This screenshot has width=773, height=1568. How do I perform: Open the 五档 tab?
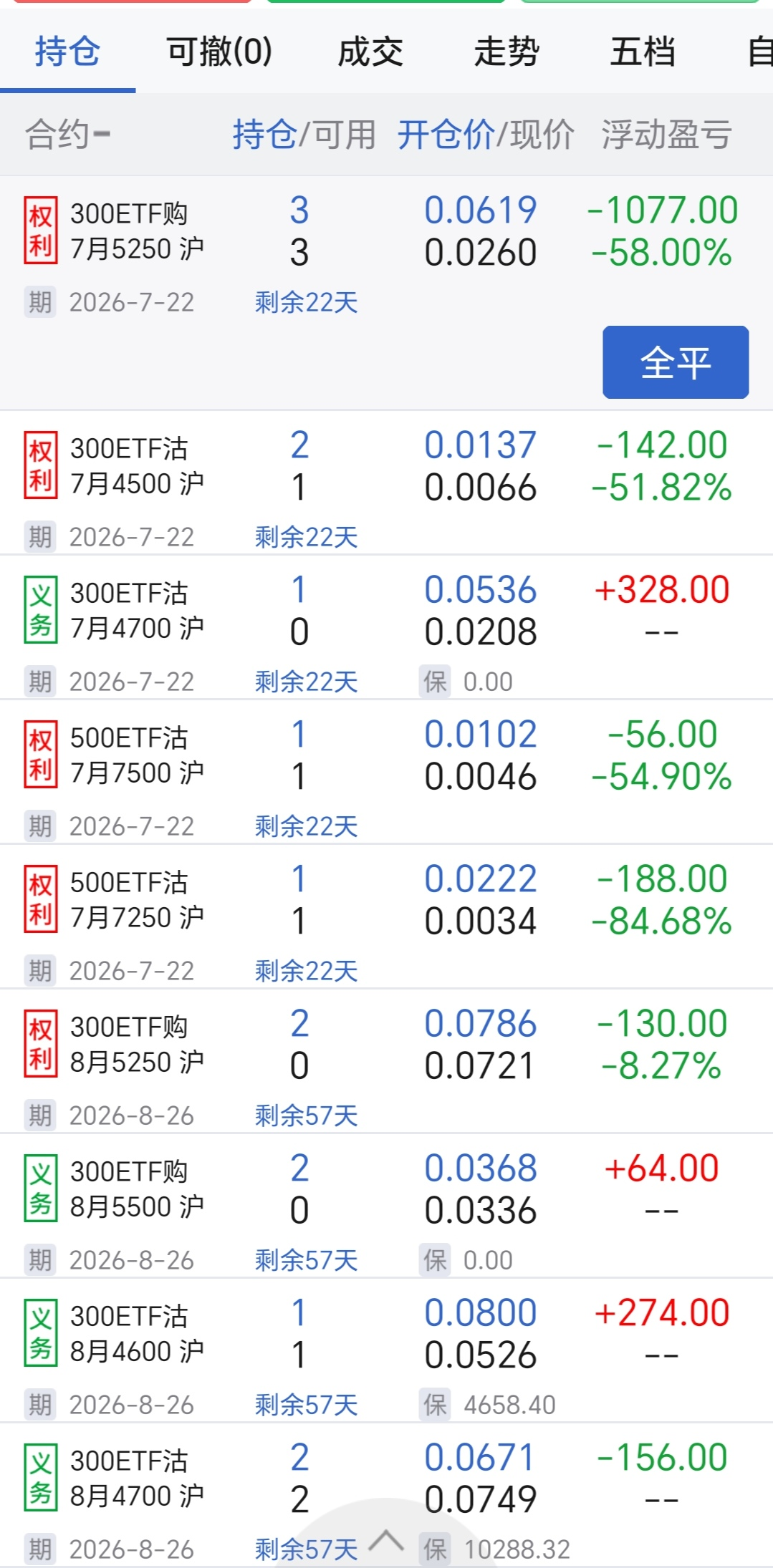tap(643, 52)
